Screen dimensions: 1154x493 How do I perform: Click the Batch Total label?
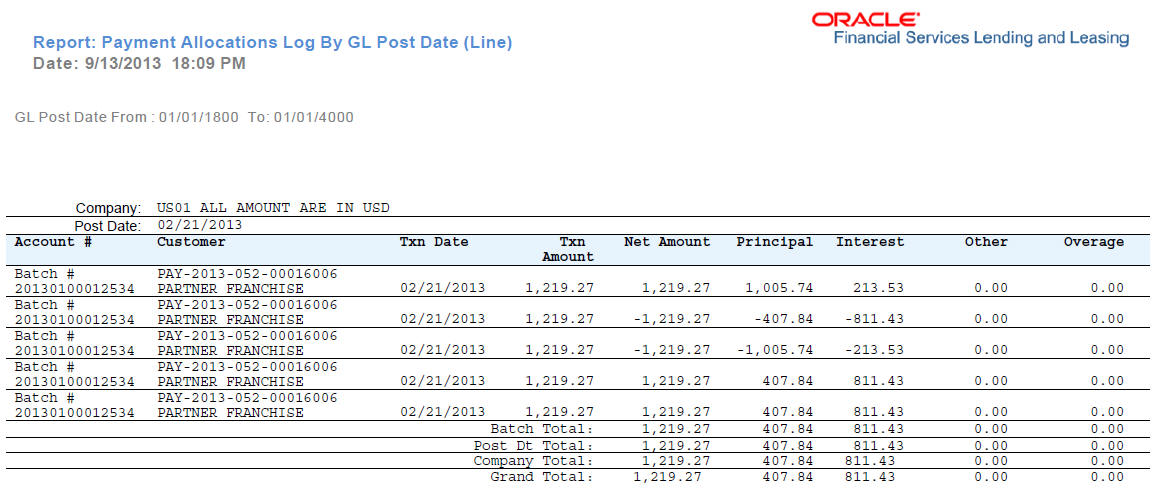pyautogui.click(x=542, y=429)
